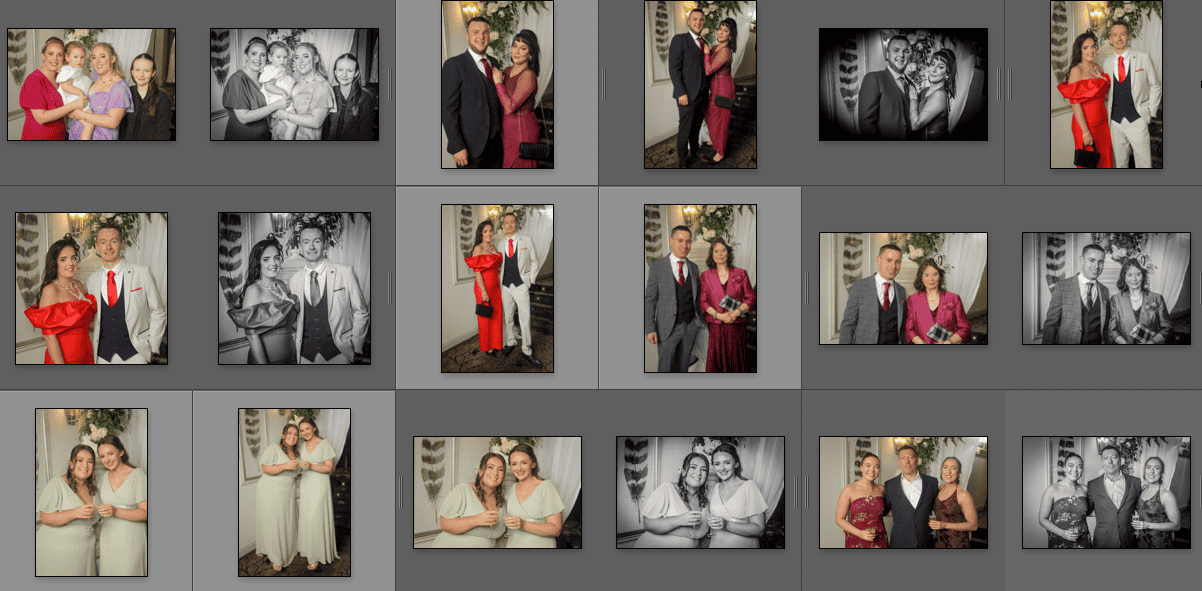Open the grey-suit man with plaid-clutch woman photo
The width and height of the screenshot is (1202, 591).
(699, 287)
